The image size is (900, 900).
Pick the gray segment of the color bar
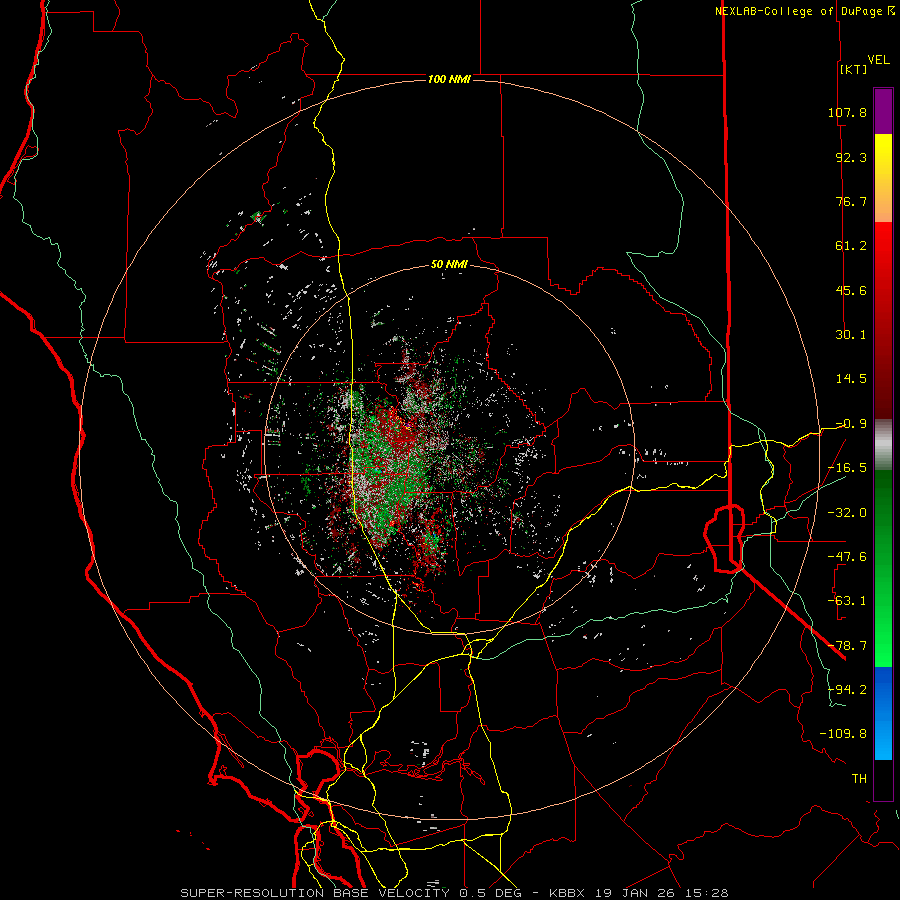(883, 444)
